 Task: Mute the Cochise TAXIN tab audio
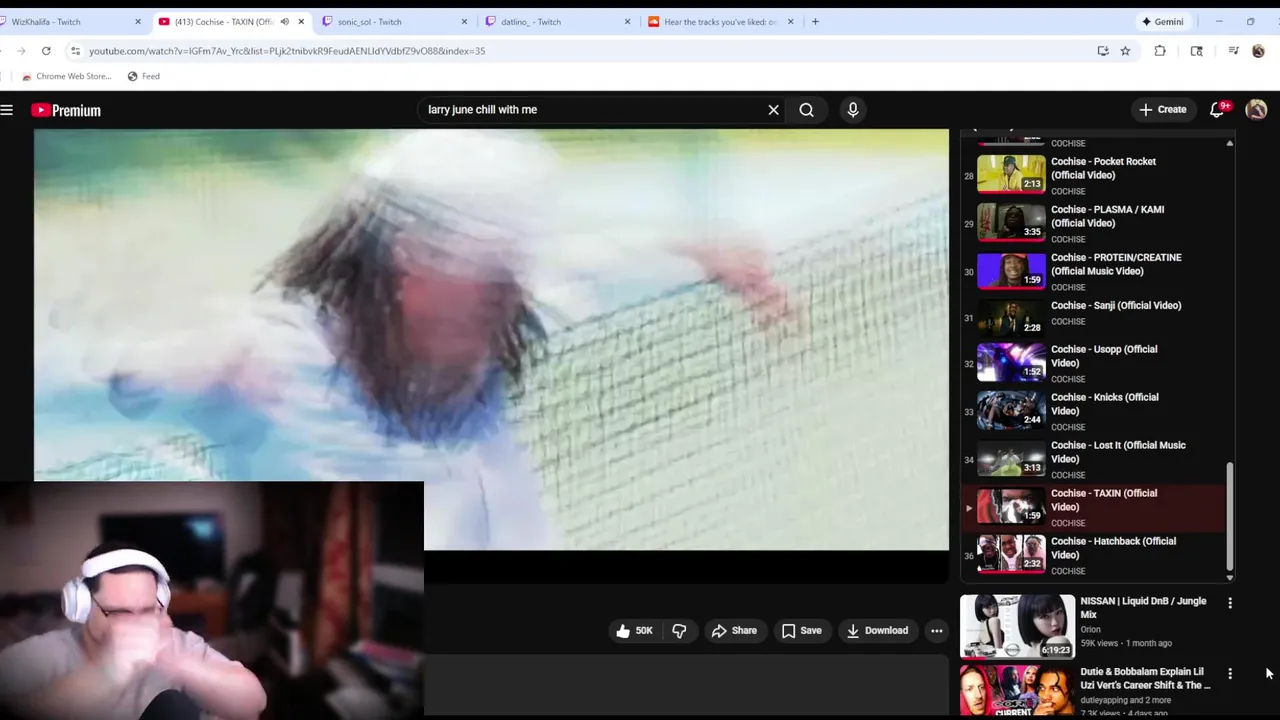(x=284, y=21)
